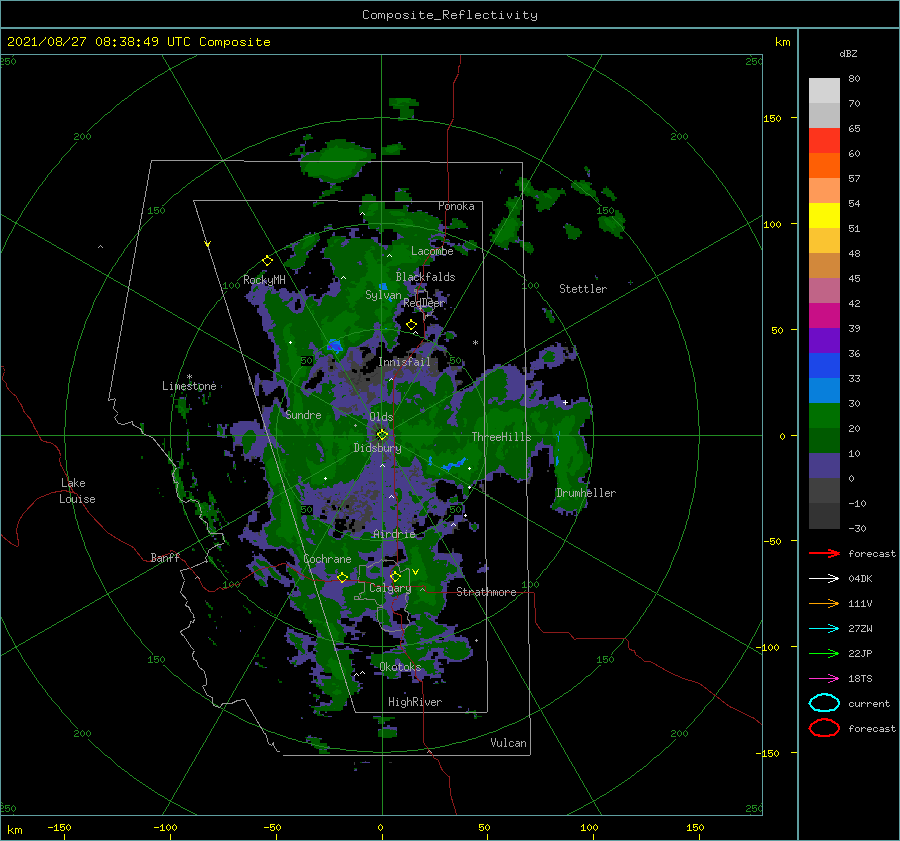Select the blue 36 dBZ color swatch
The image size is (900, 841).
[x=824, y=365]
